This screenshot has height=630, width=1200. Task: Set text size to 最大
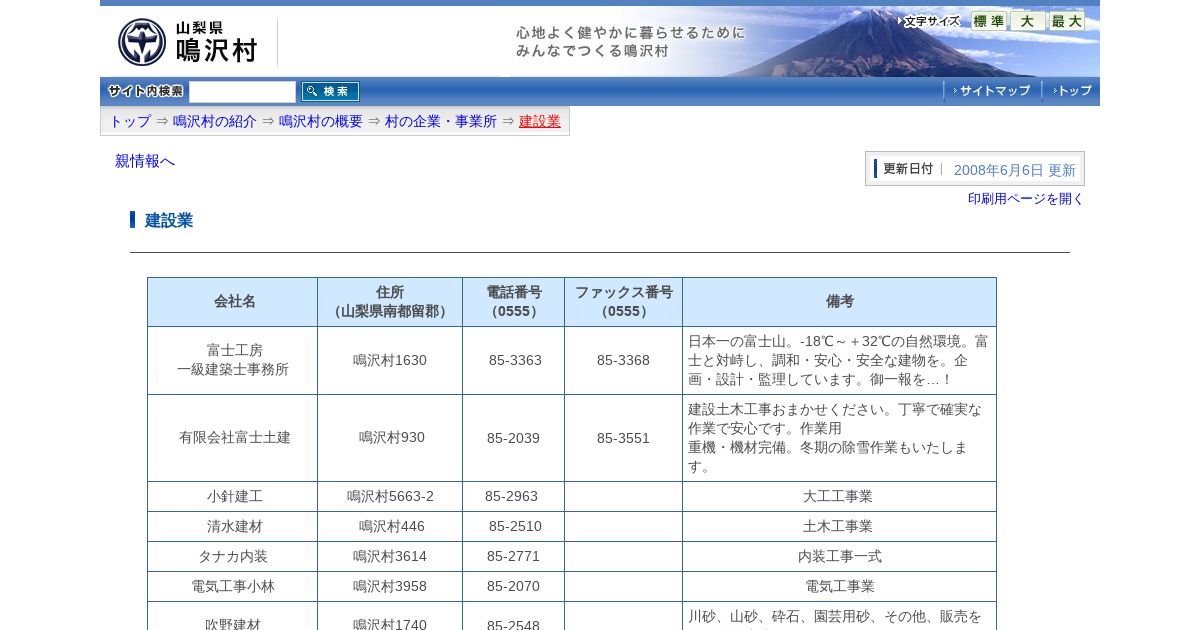1066,21
